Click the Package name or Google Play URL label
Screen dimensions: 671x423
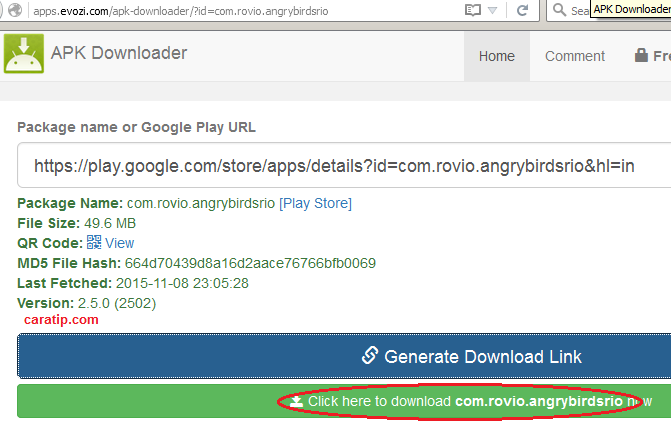[x=137, y=127]
